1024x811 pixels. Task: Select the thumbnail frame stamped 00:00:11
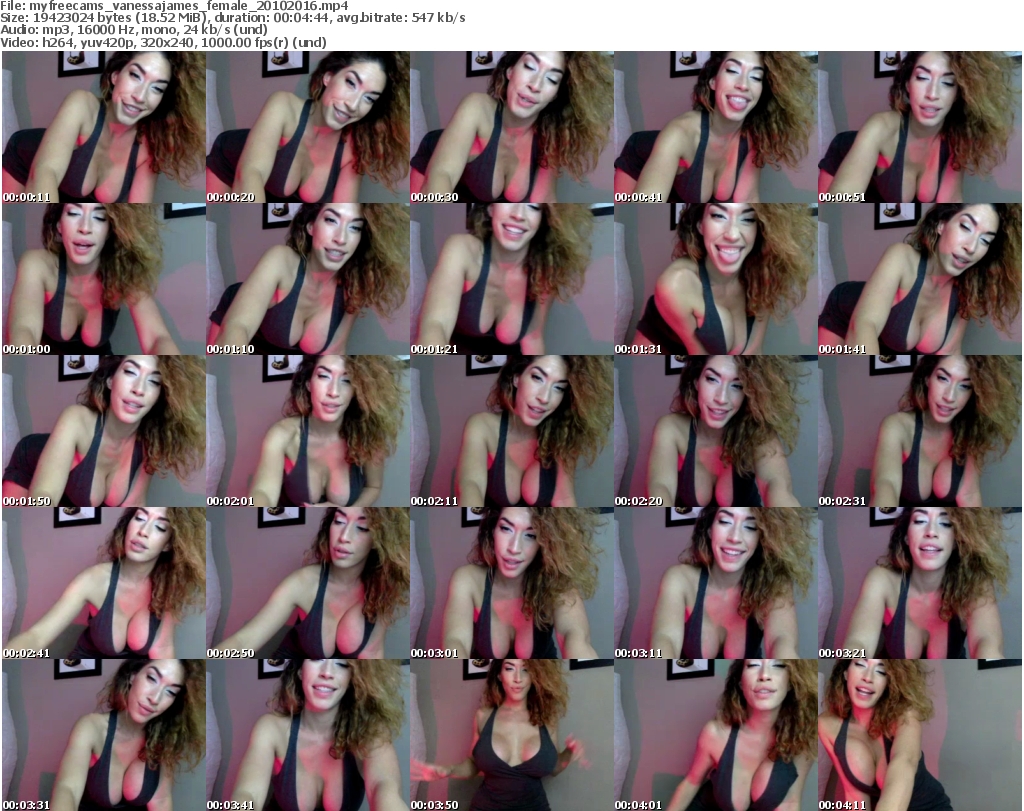[x=104, y=127]
